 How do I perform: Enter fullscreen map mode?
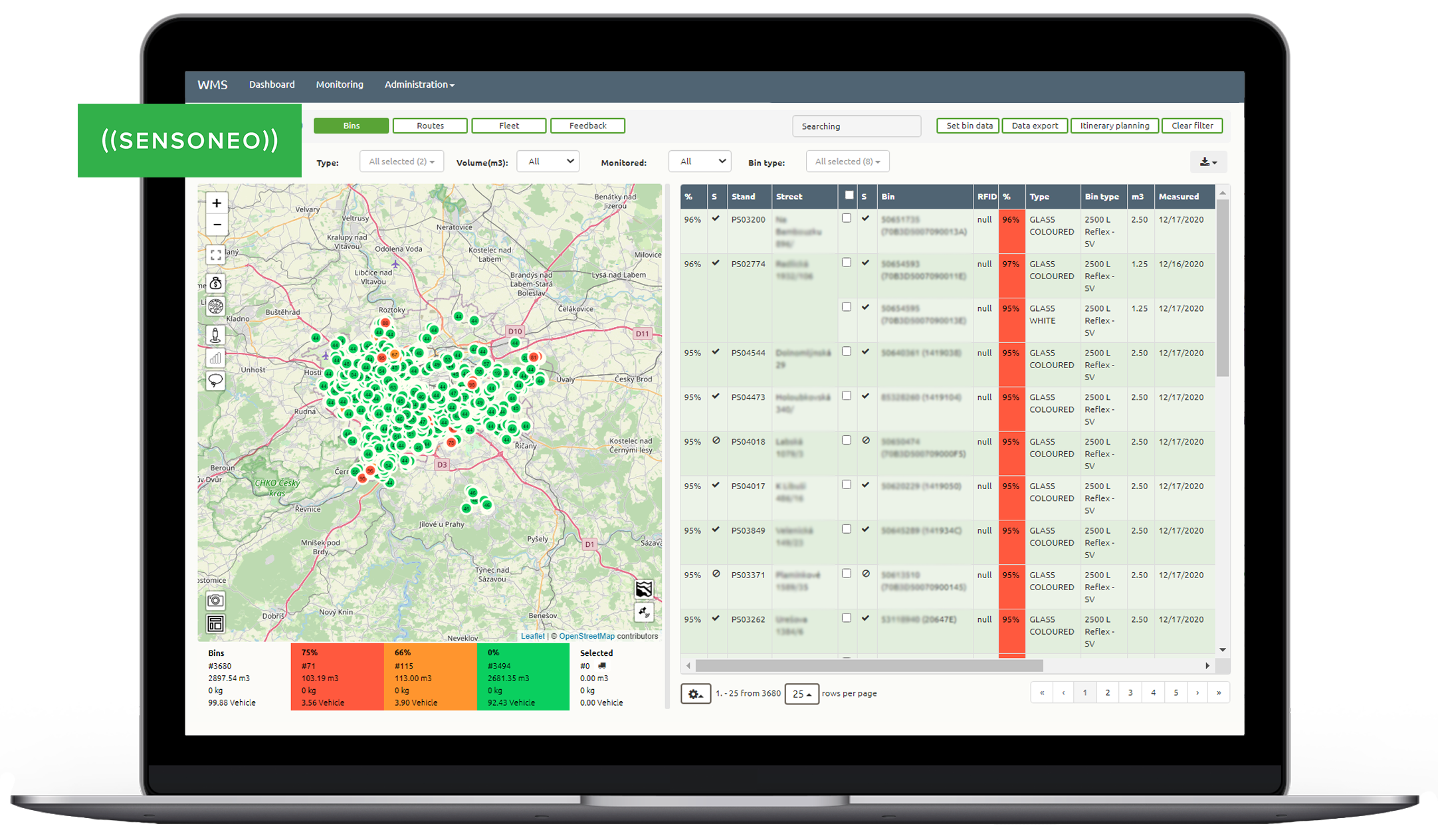[x=215, y=255]
